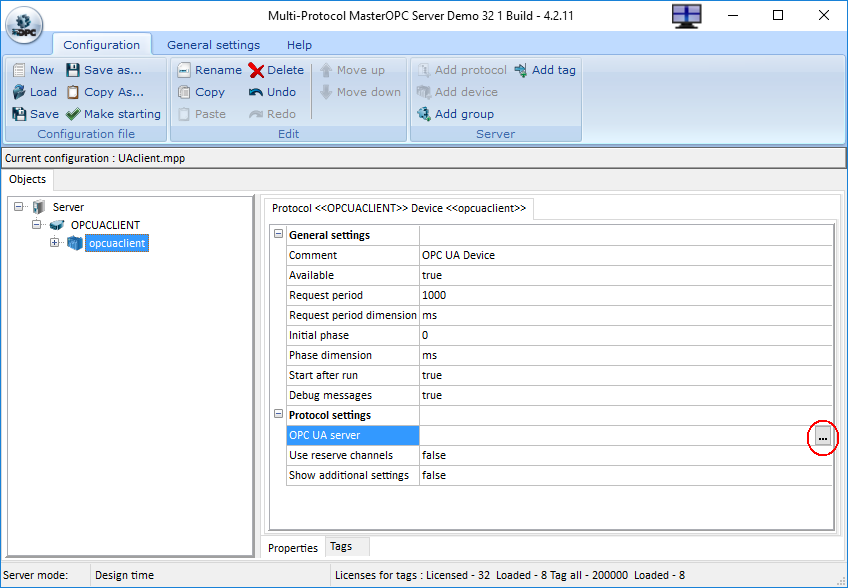Click the Make starting label
Screen dimensions: 848x588
click(x=122, y=114)
